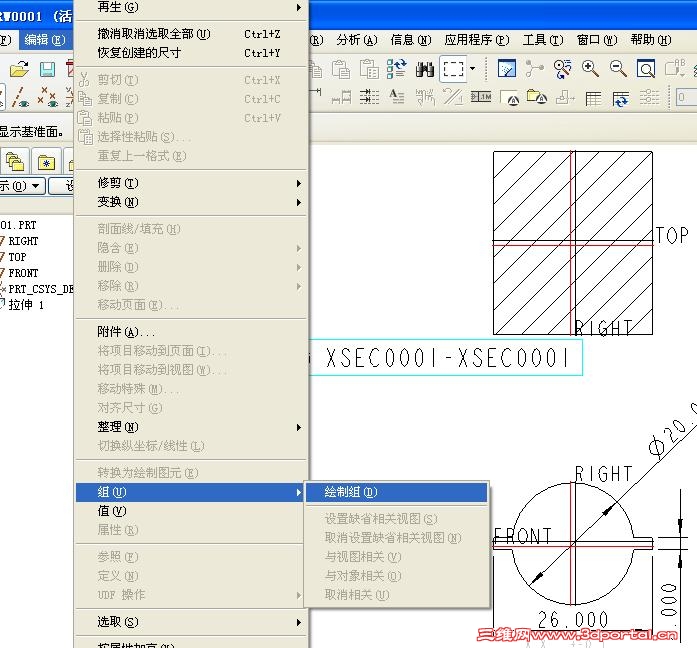Open the 帮助(H) menu
The width and height of the screenshot is (697, 648).
(x=651, y=40)
